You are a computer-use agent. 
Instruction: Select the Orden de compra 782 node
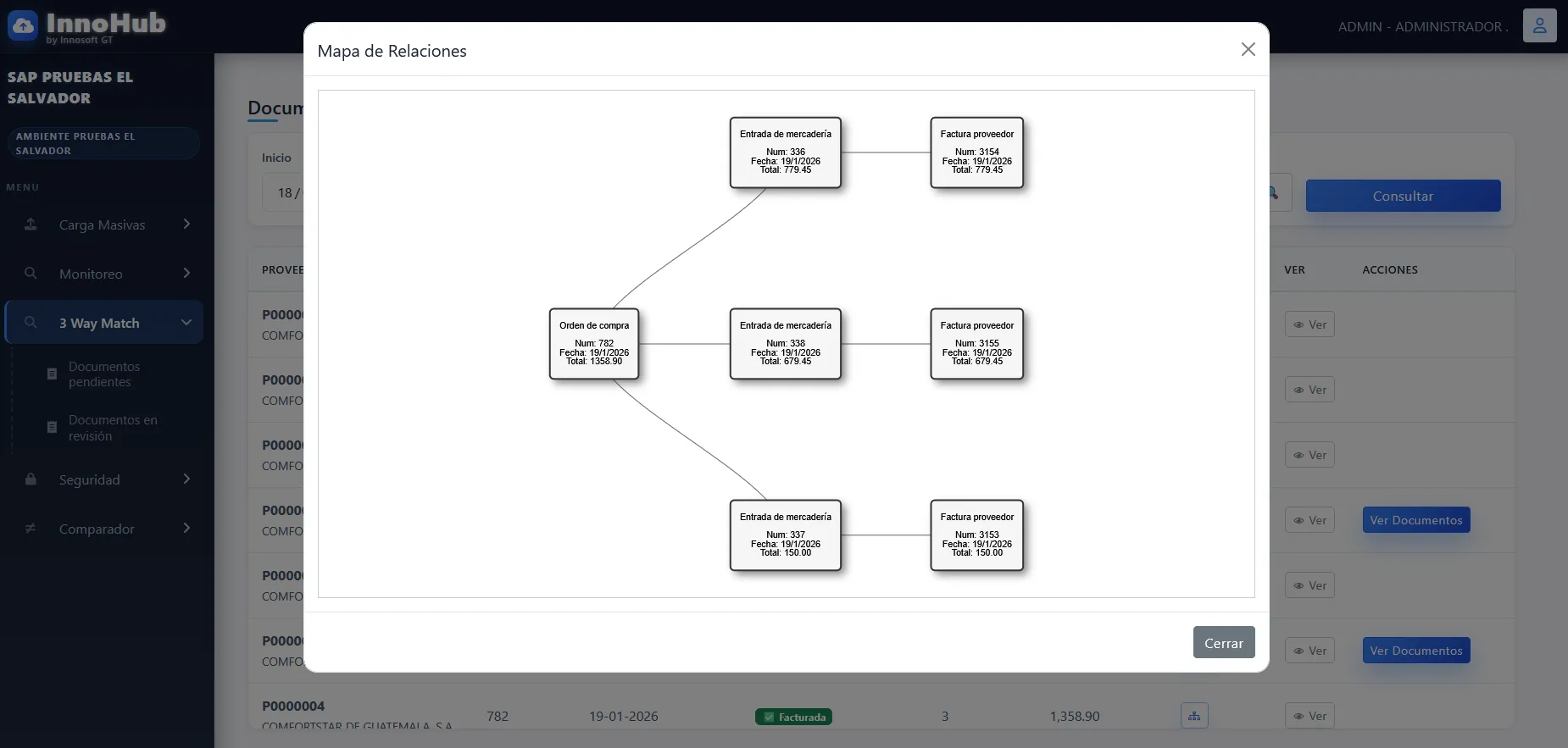(x=594, y=344)
